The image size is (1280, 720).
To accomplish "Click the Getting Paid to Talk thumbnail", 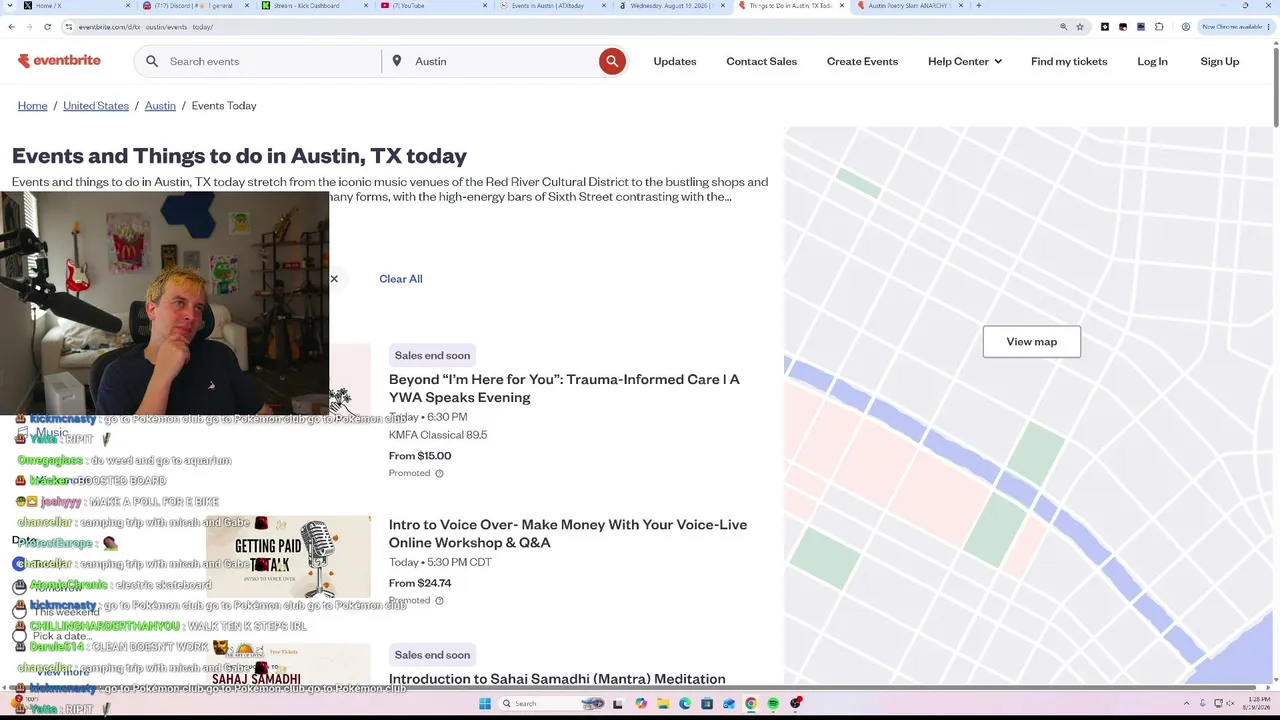I will 288,557.
